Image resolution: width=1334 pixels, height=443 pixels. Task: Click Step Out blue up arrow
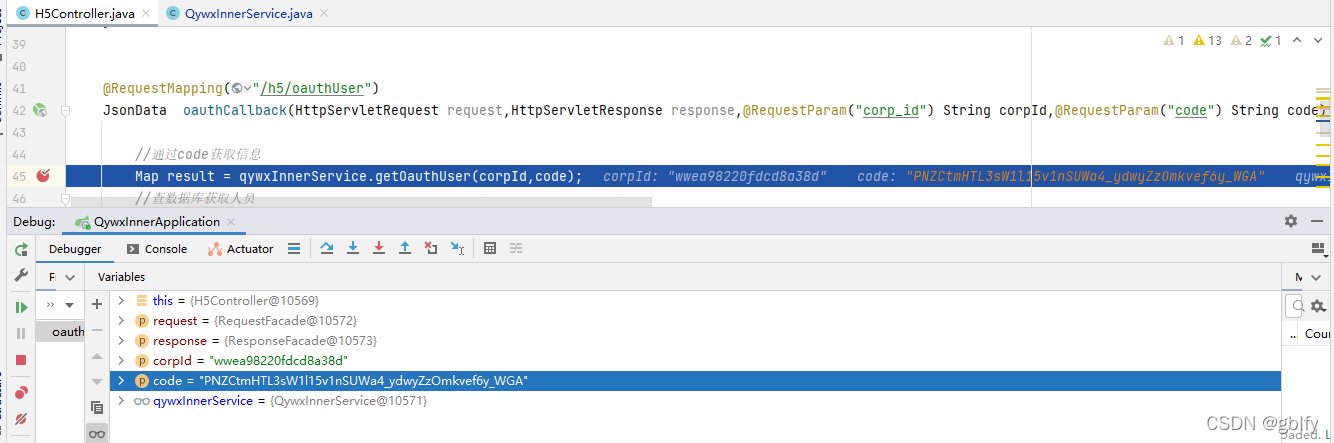(405, 249)
